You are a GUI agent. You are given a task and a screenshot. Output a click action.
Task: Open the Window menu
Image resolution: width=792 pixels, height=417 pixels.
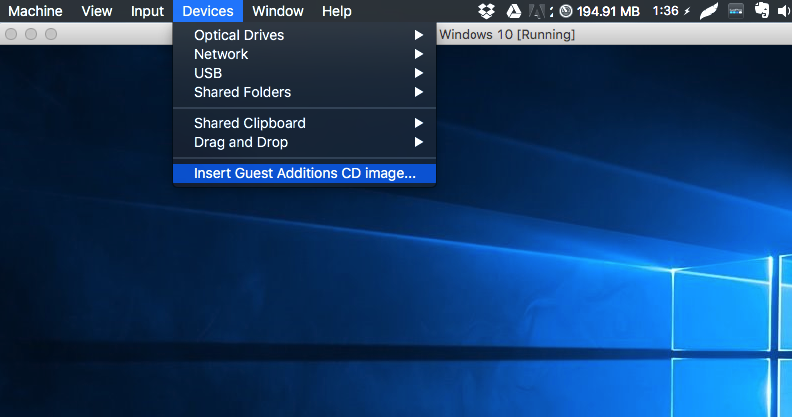click(x=278, y=11)
